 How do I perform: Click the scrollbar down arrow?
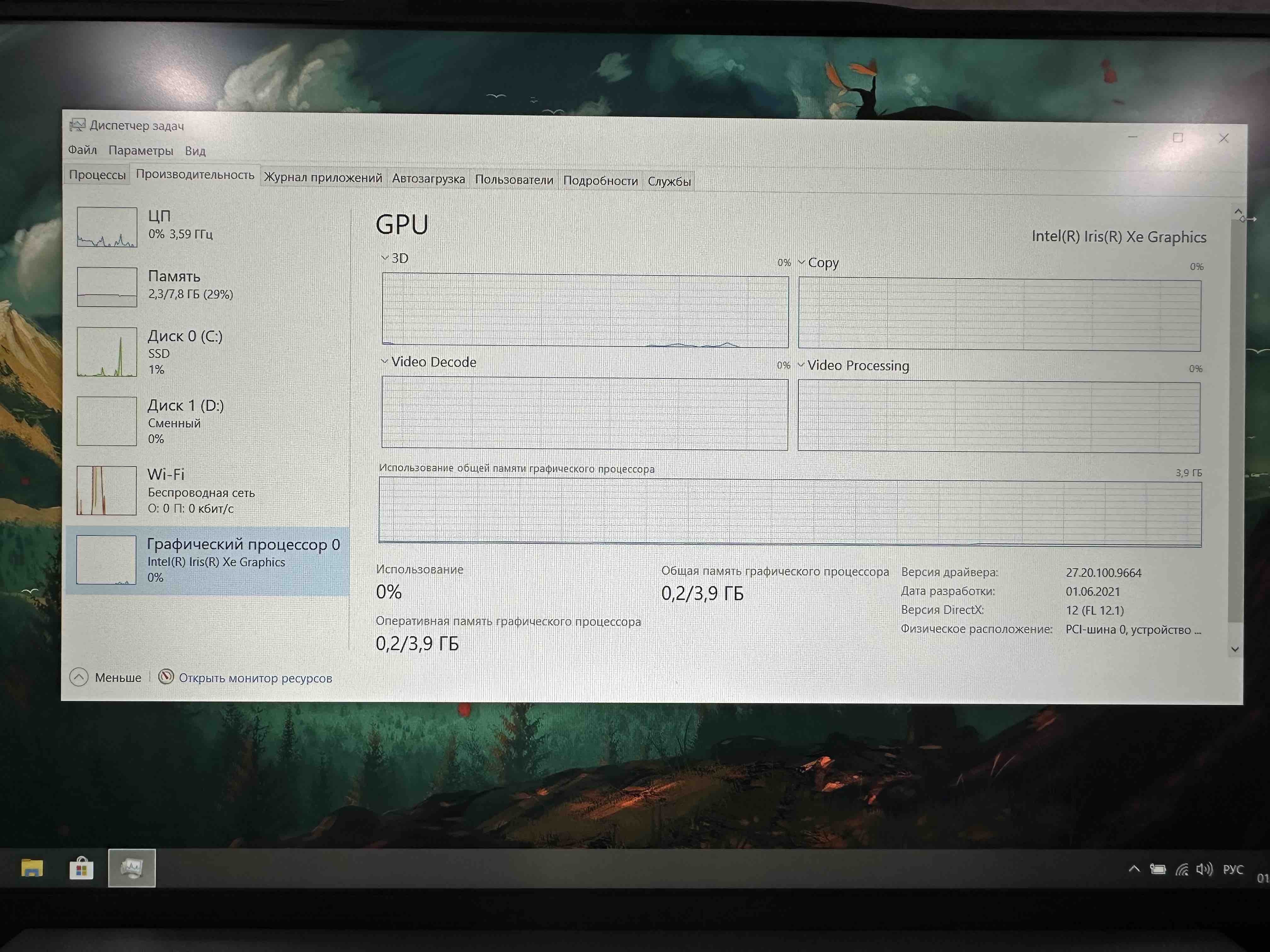point(1235,649)
